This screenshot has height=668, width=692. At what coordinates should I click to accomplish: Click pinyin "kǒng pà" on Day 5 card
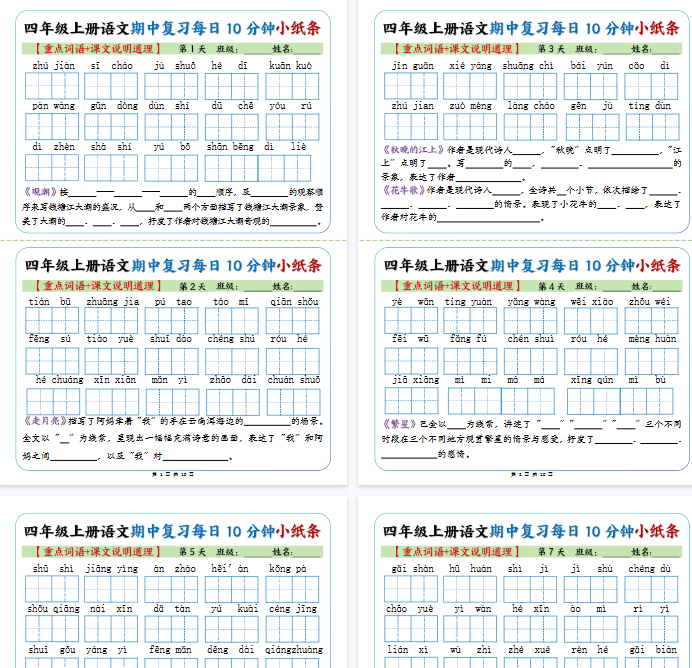[288, 569]
